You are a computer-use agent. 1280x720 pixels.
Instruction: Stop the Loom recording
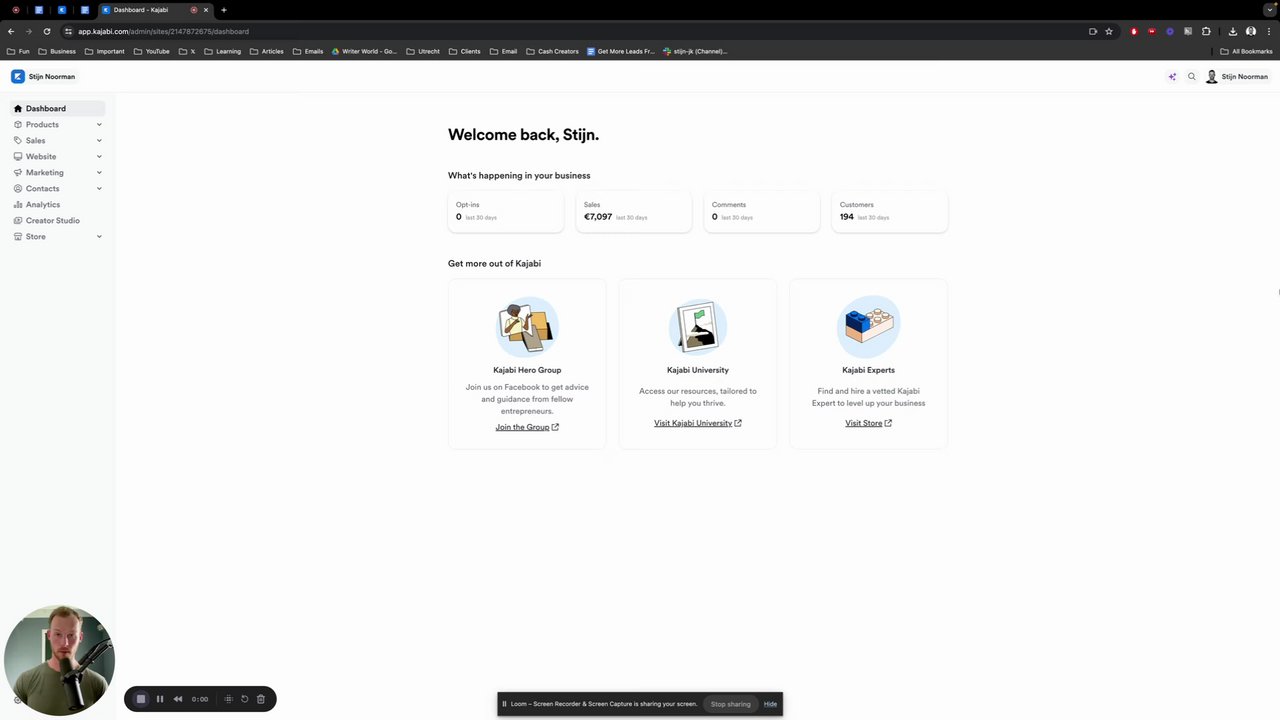(141, 699)
